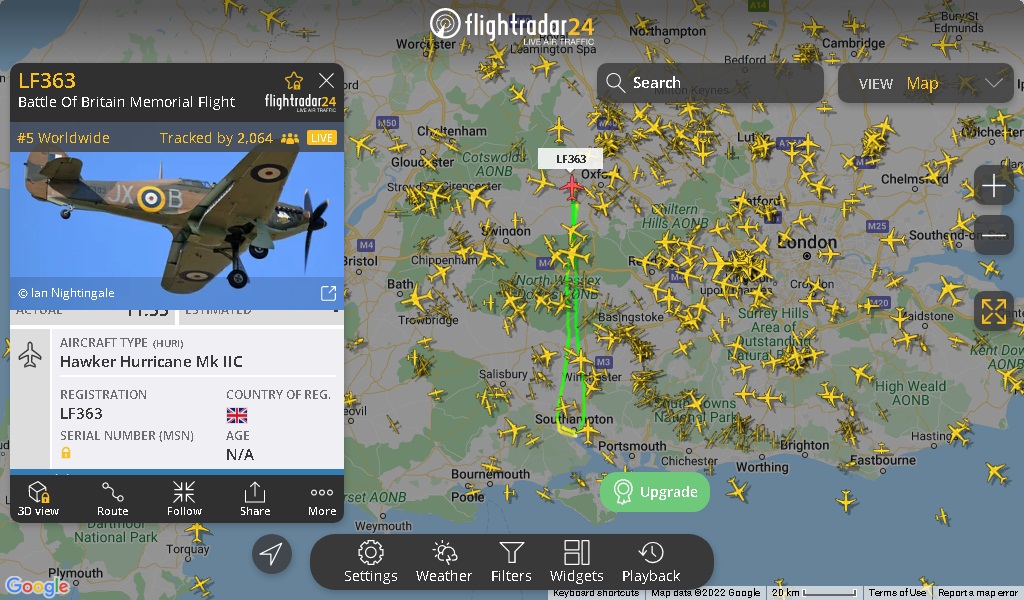Open the 3D view of the flight

click(39, 499)
